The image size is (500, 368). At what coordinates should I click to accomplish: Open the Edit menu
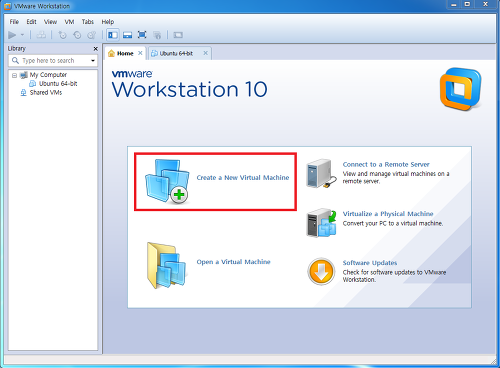(31, 22)
